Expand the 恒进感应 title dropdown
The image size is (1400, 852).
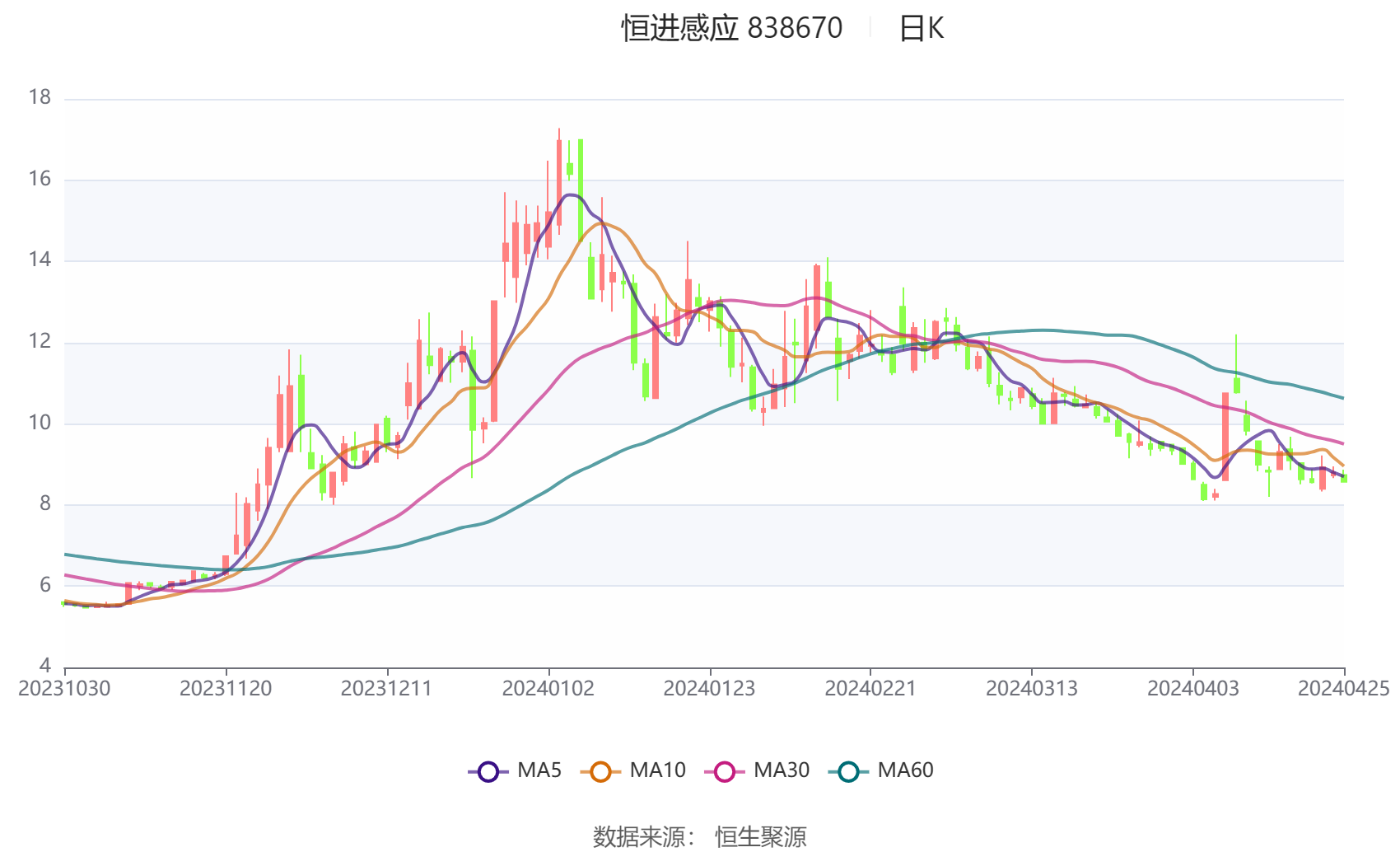[x=675, y=28]
